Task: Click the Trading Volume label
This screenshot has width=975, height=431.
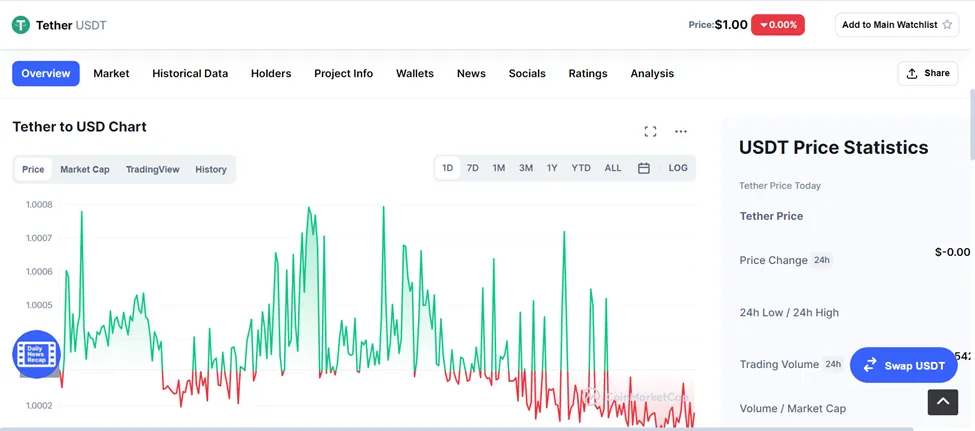Action: (779, 364)
